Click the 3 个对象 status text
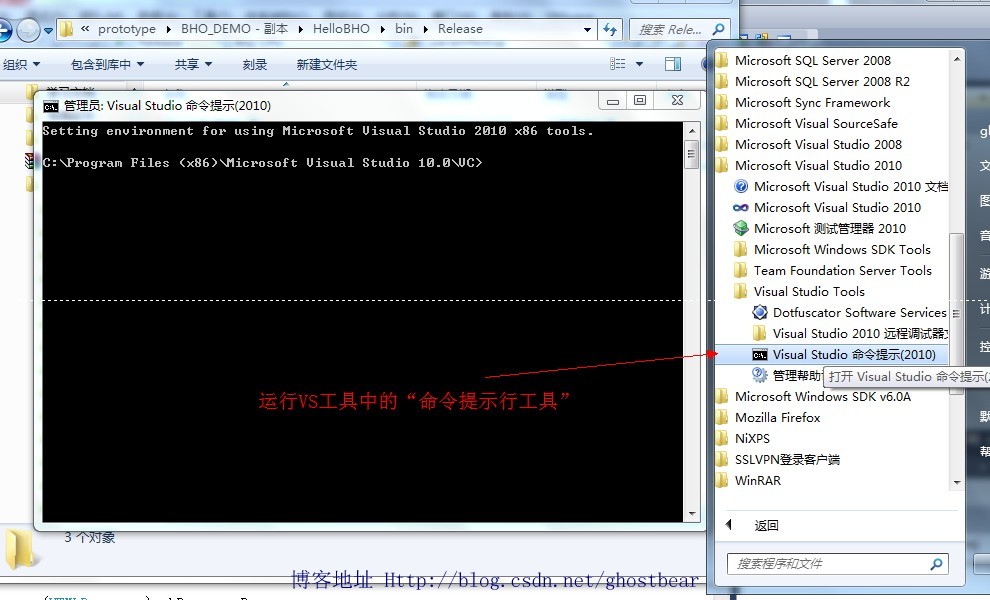 pyautogui.click(x=90, y=538)
